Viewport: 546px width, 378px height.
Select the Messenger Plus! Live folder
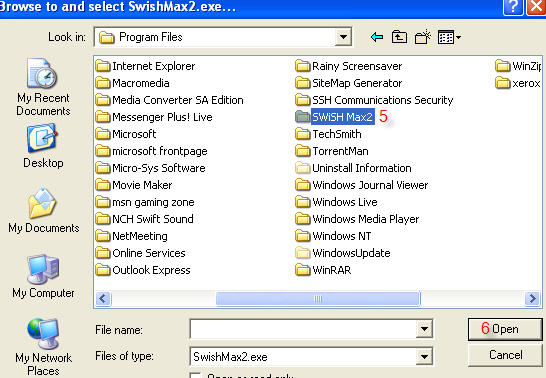click(154, 117)
